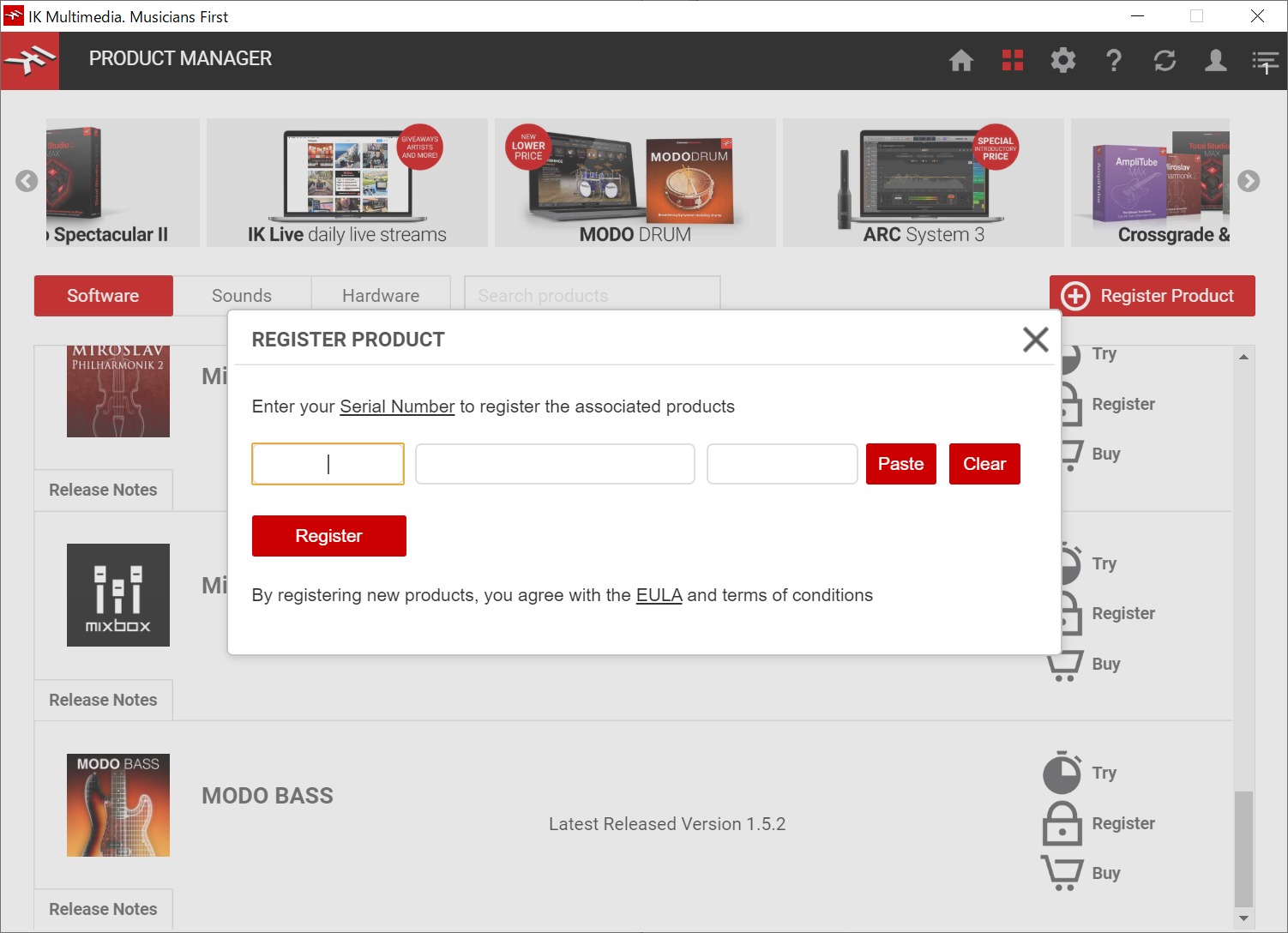Click the Miroslav Philharmonik 2 thumbnail
The image size is (1288, 933).
point(118,392)
